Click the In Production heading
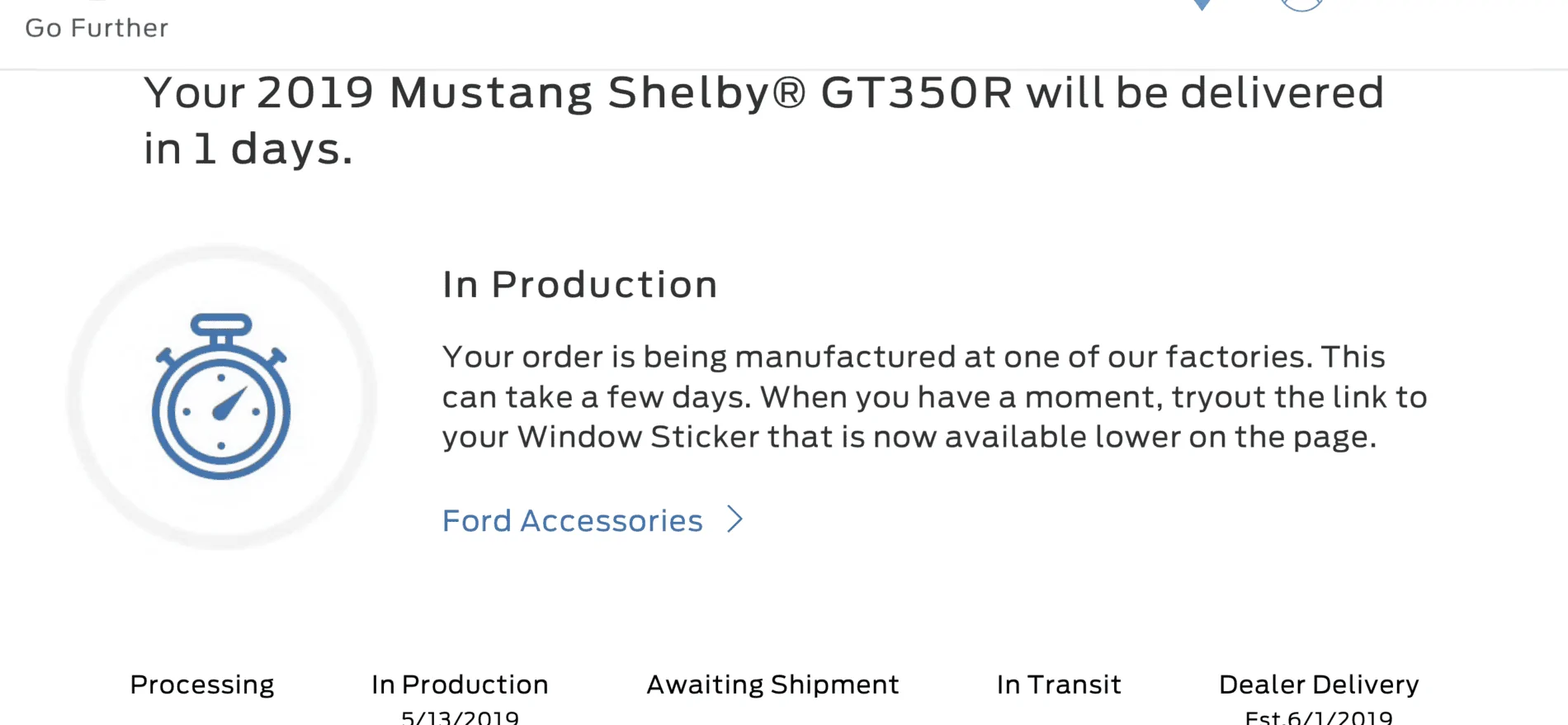Image resolution: width=1568 pixels, height=725 pixels. [580, 285]
